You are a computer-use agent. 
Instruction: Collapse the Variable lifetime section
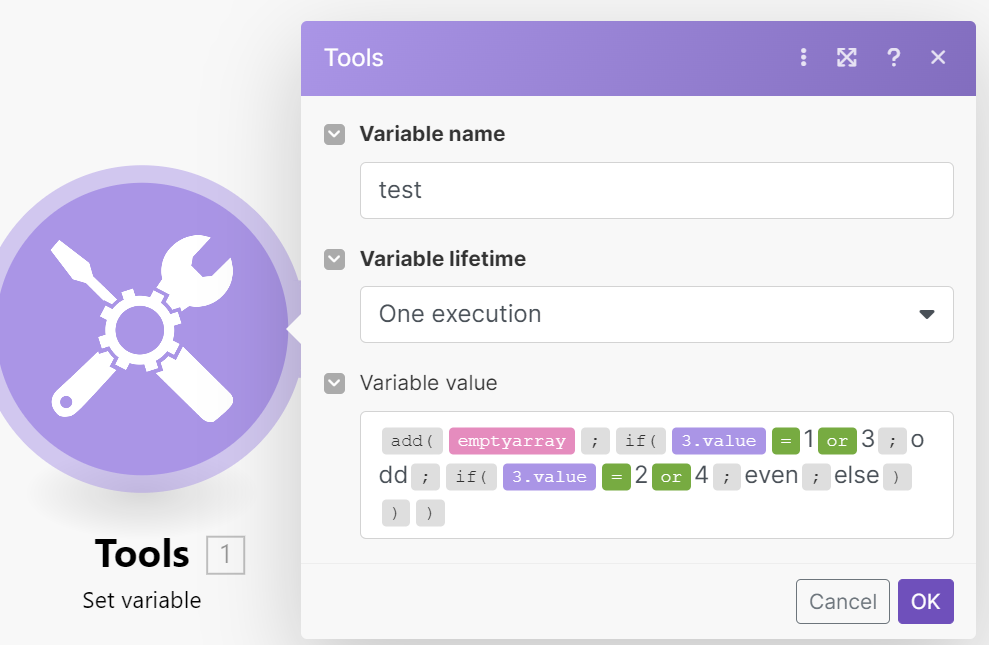pyautogui.click(x=334, y=259)
